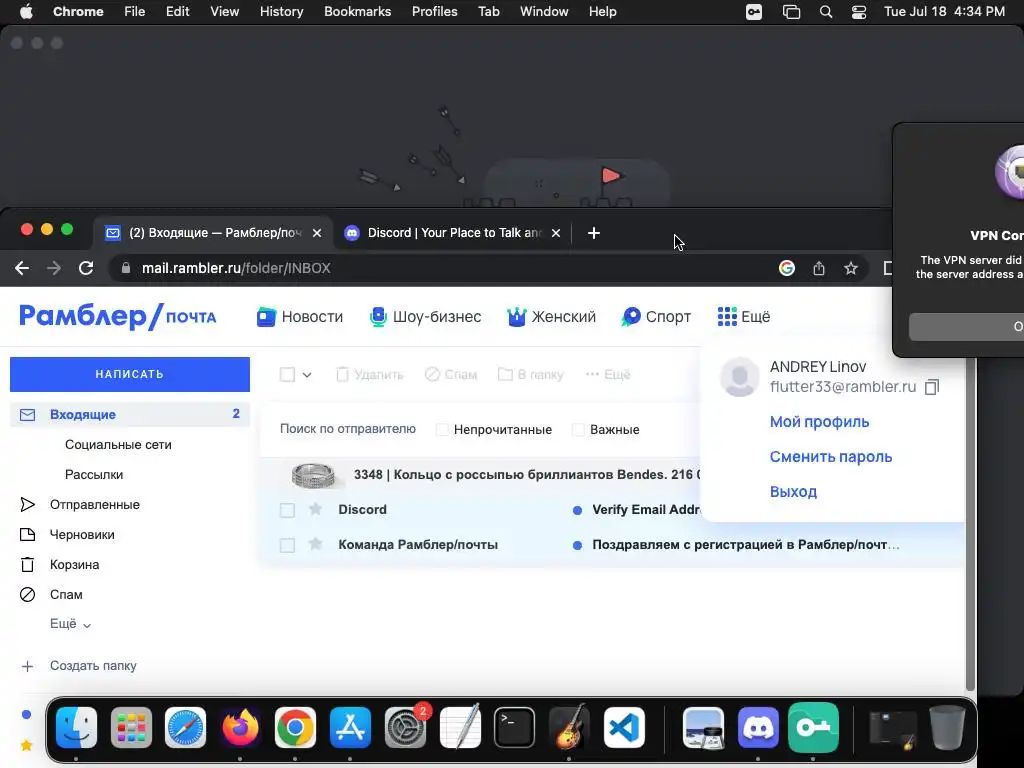The image size is (1024, 768).
Task: Select the Команда Рамблер/почты email checkbox
Action: click(287, 545)
